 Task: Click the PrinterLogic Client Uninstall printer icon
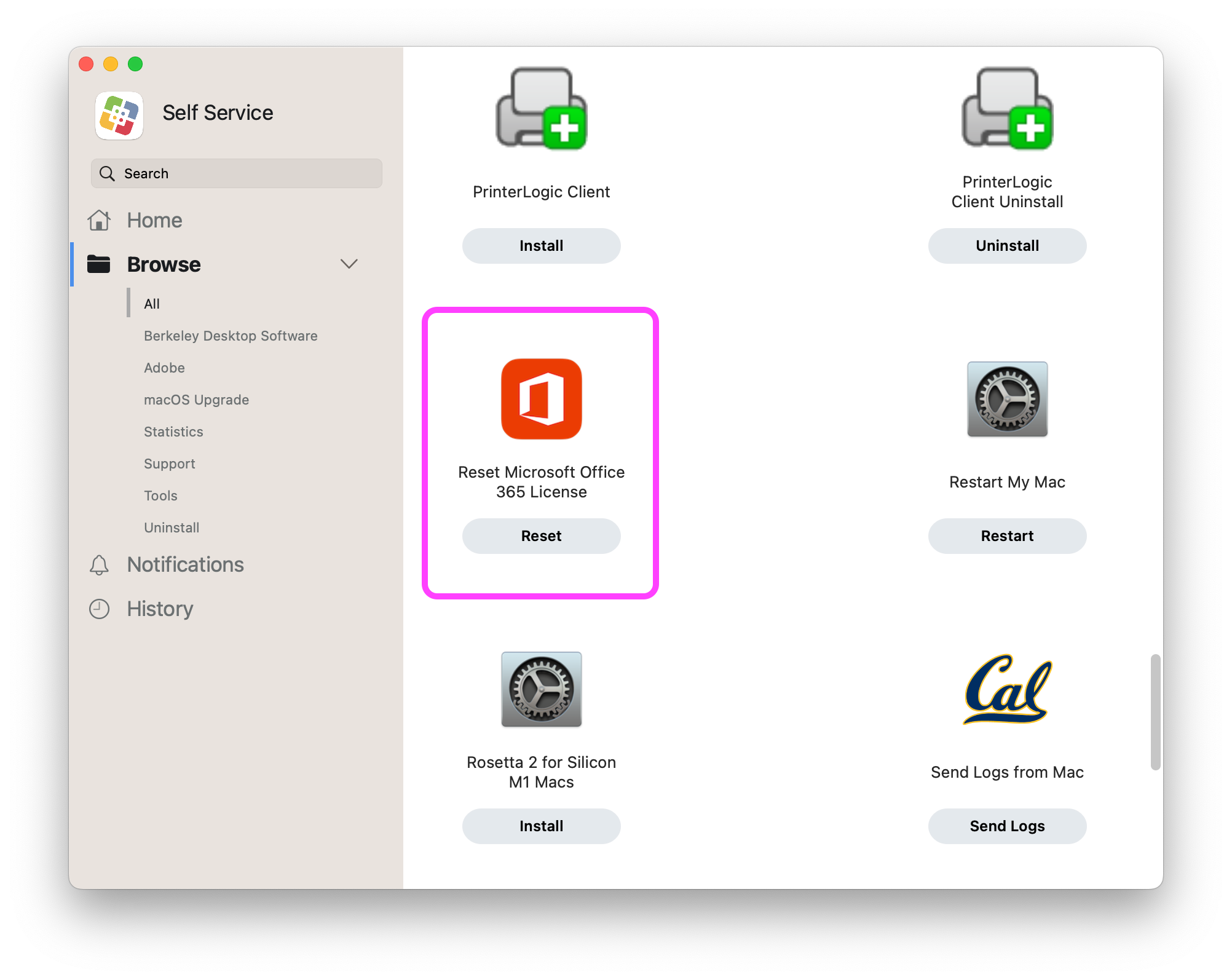(1007, 108)
